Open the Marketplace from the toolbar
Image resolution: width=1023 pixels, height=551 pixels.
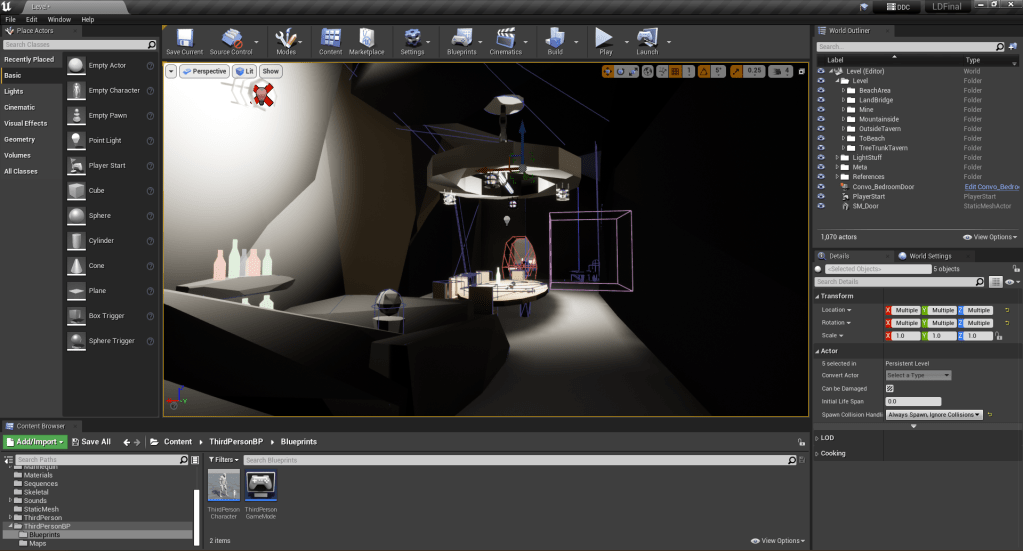pos(366,38)
